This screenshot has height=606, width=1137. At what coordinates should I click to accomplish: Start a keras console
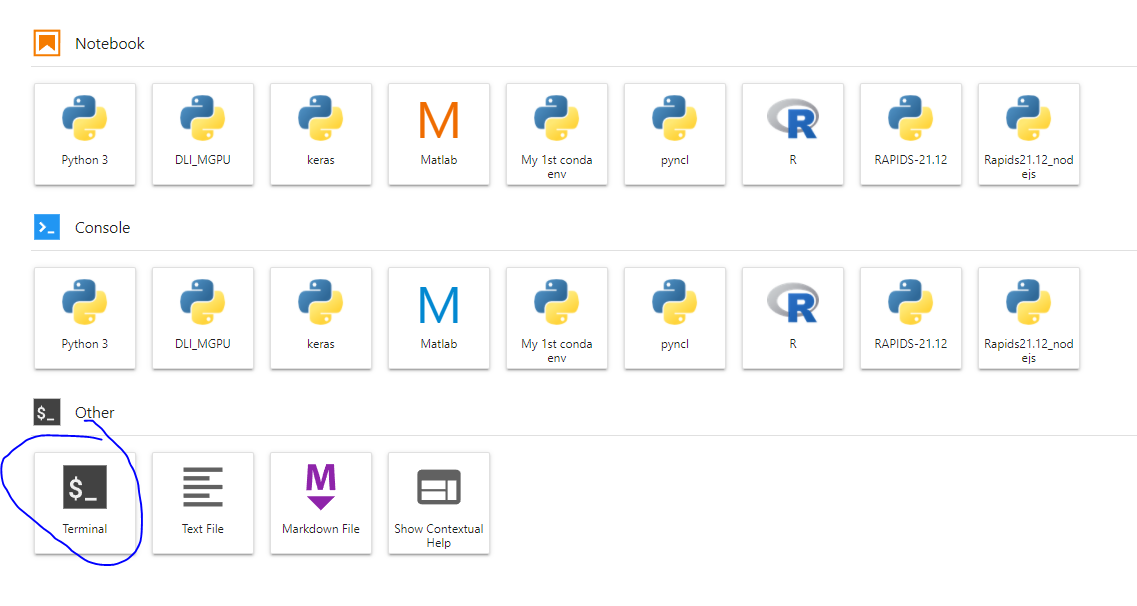[321, 318]
